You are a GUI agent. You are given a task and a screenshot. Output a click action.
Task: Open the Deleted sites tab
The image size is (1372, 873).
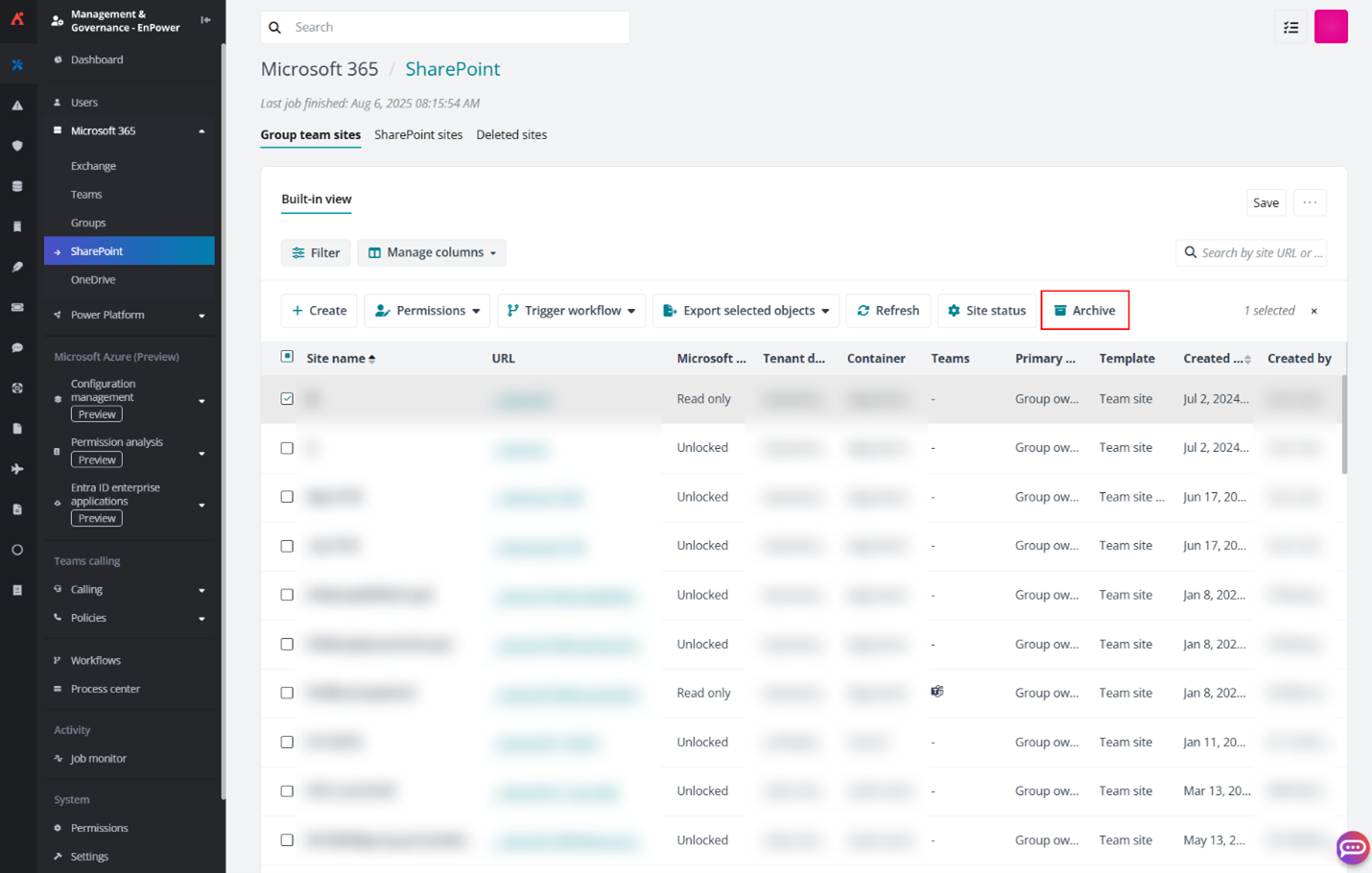[511, 135]
